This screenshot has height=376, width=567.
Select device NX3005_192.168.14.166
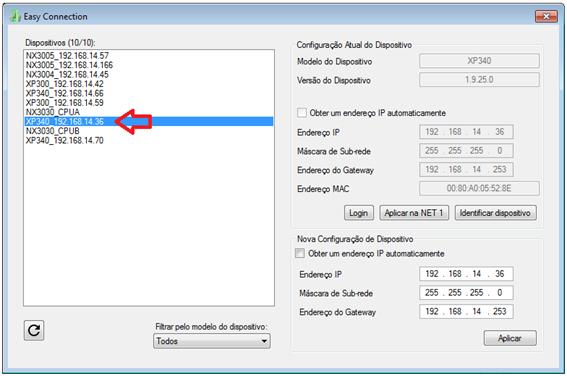(149, 65)
